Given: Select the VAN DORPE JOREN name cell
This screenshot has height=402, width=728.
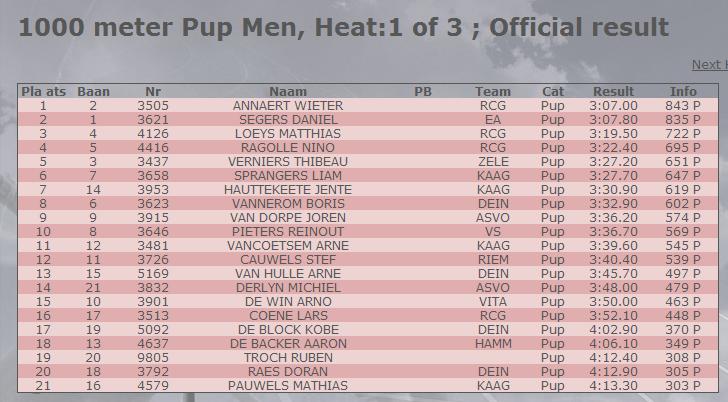Looking at the screenshot, I should (288, 217).
